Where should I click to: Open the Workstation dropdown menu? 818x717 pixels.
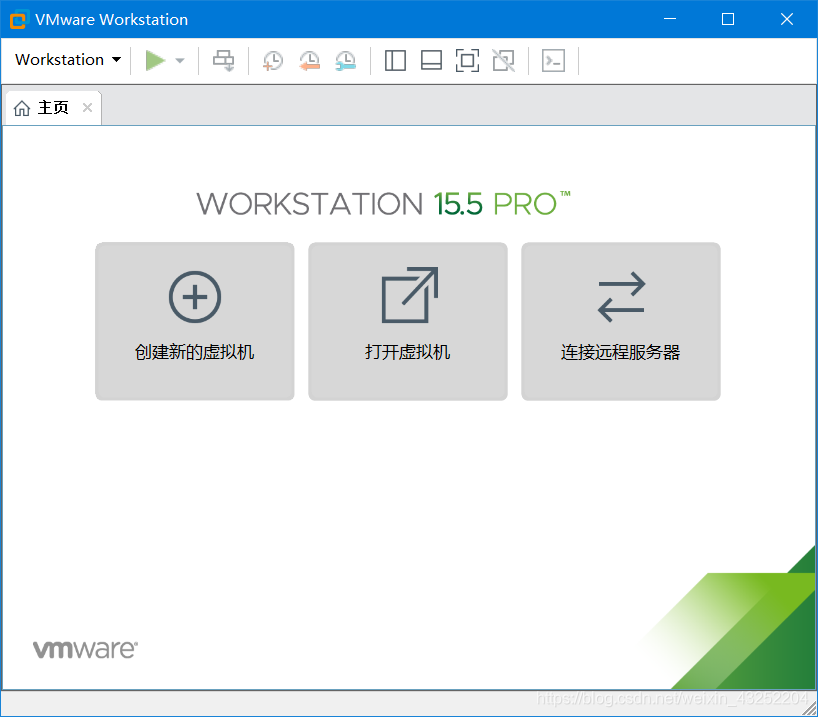[x=68, y=60]
